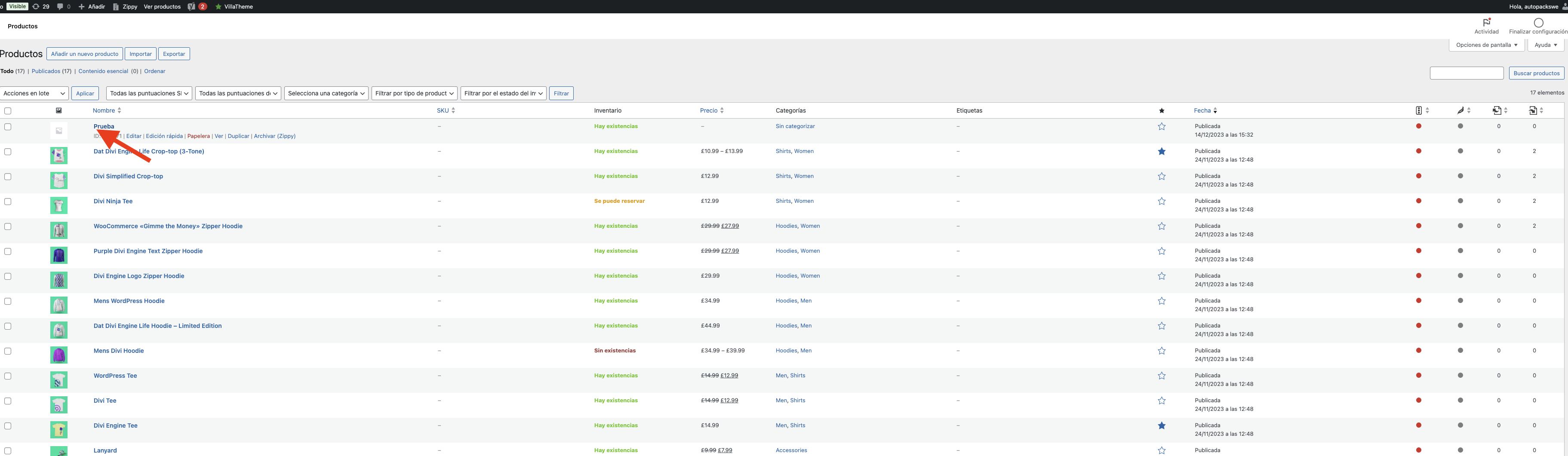Open the Acciones en lote dropdown
1568x456 pixels.
coord(34,93)
